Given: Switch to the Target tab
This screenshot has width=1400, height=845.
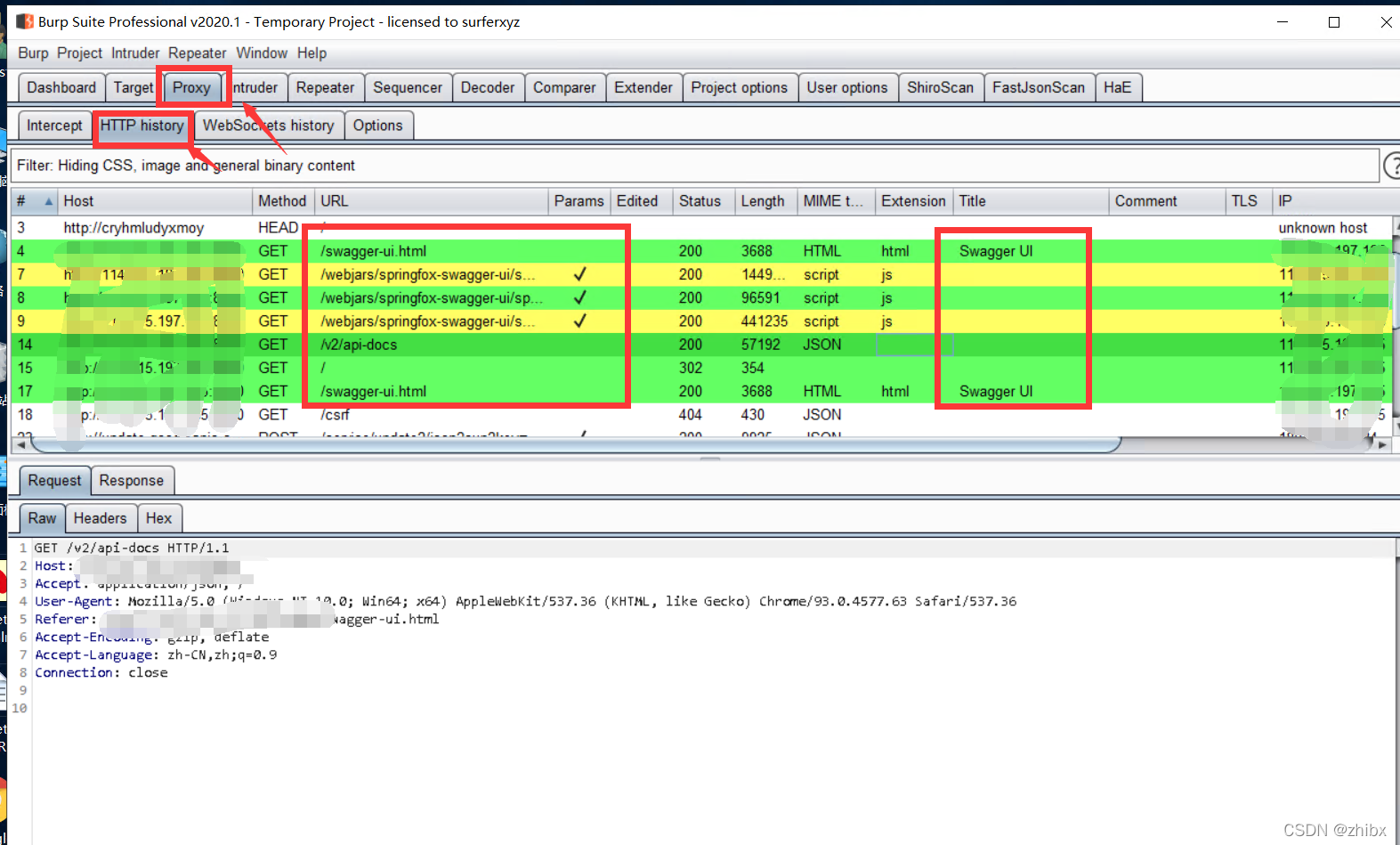Looking at the screenshot, I should coord(134,87).
